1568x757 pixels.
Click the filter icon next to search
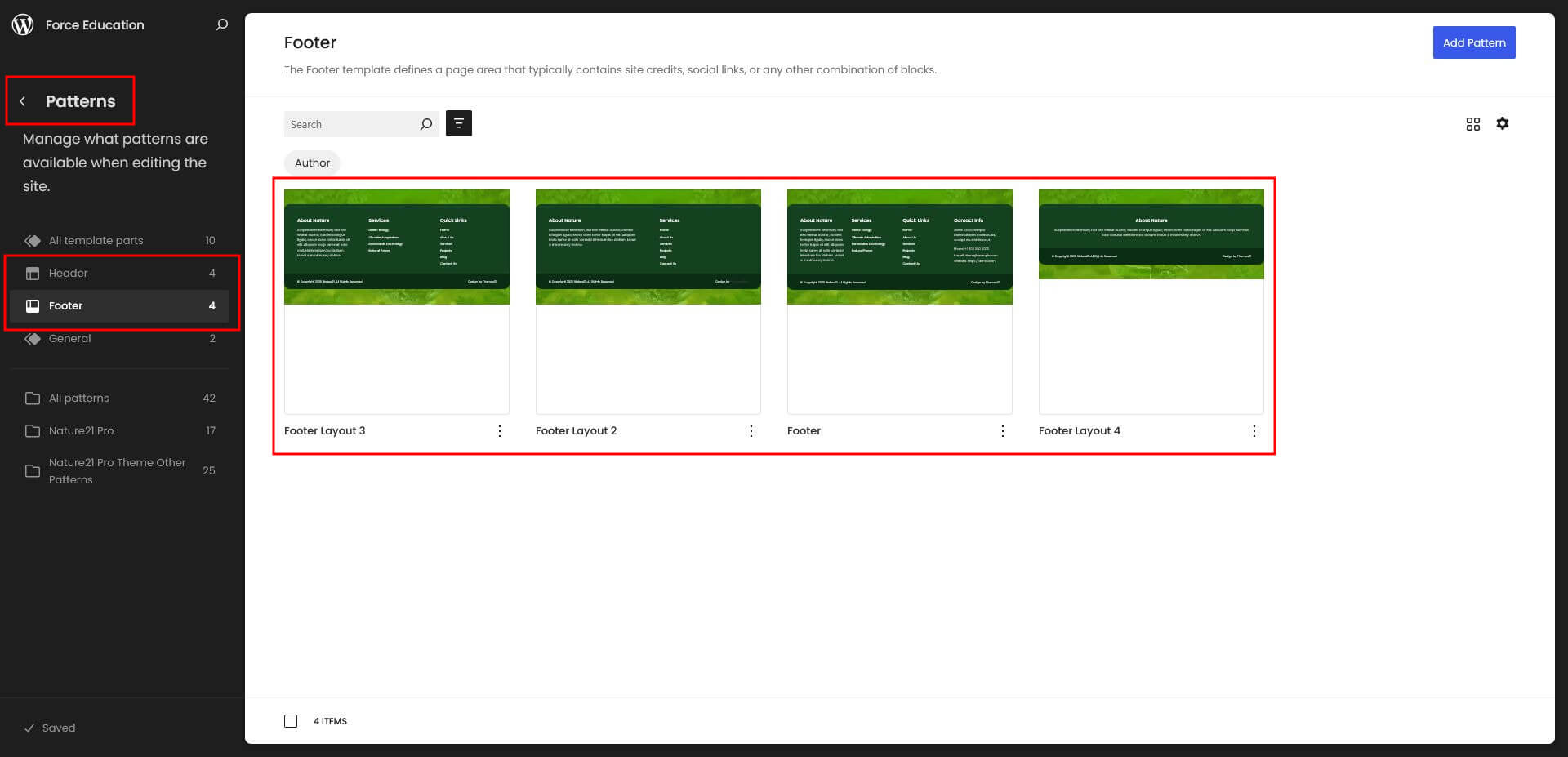coord(458,123)
